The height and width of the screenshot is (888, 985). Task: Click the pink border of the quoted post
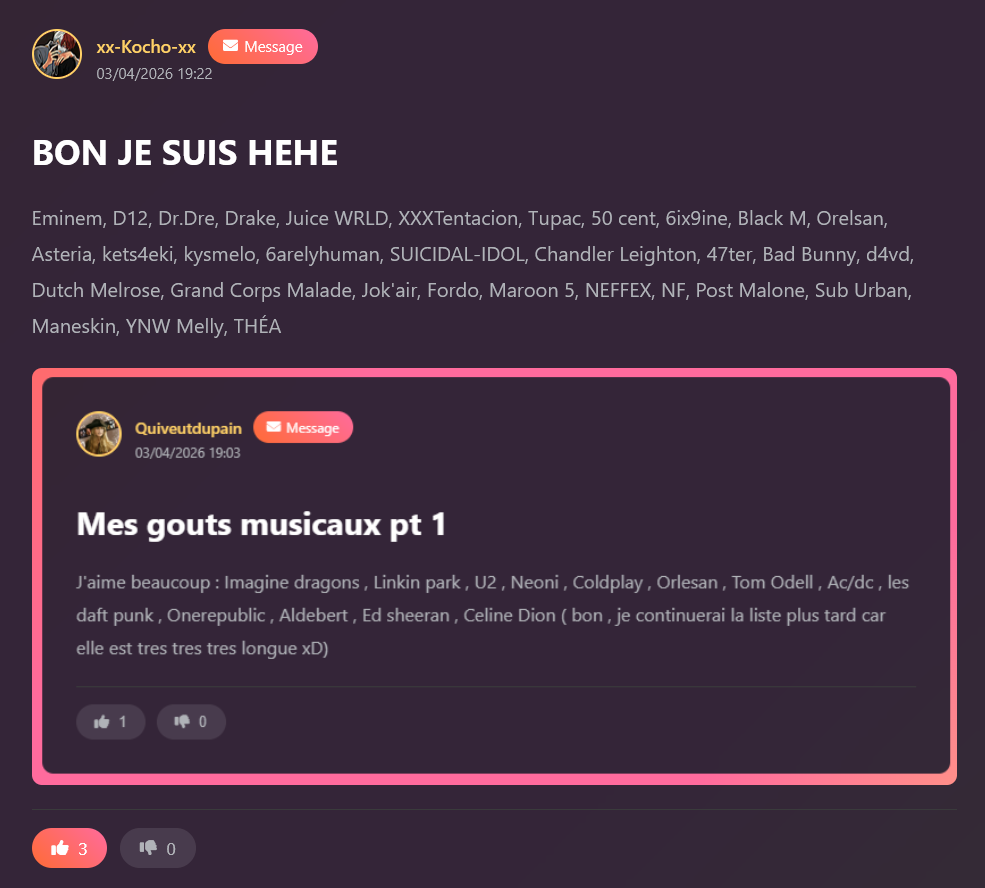click(494, 372)
